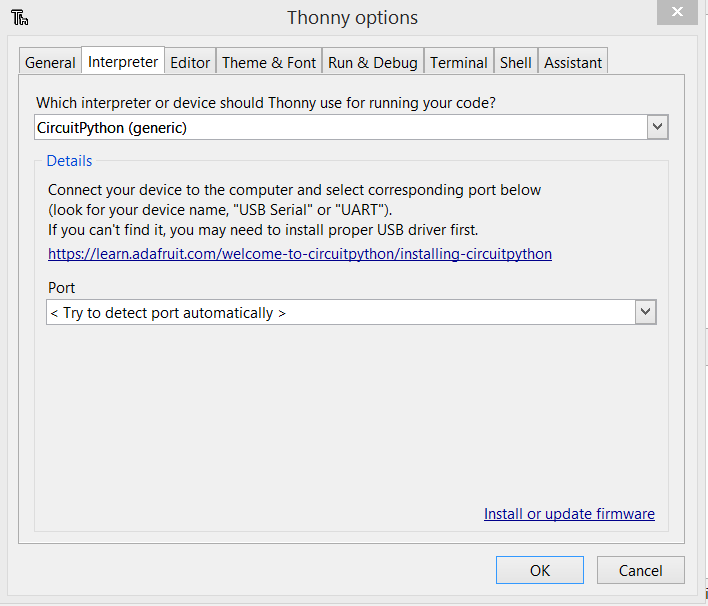Open the Adafruit installing-circuitpython link
The image size is (708, 606).
pyautogui.click(x=300, y=254)
